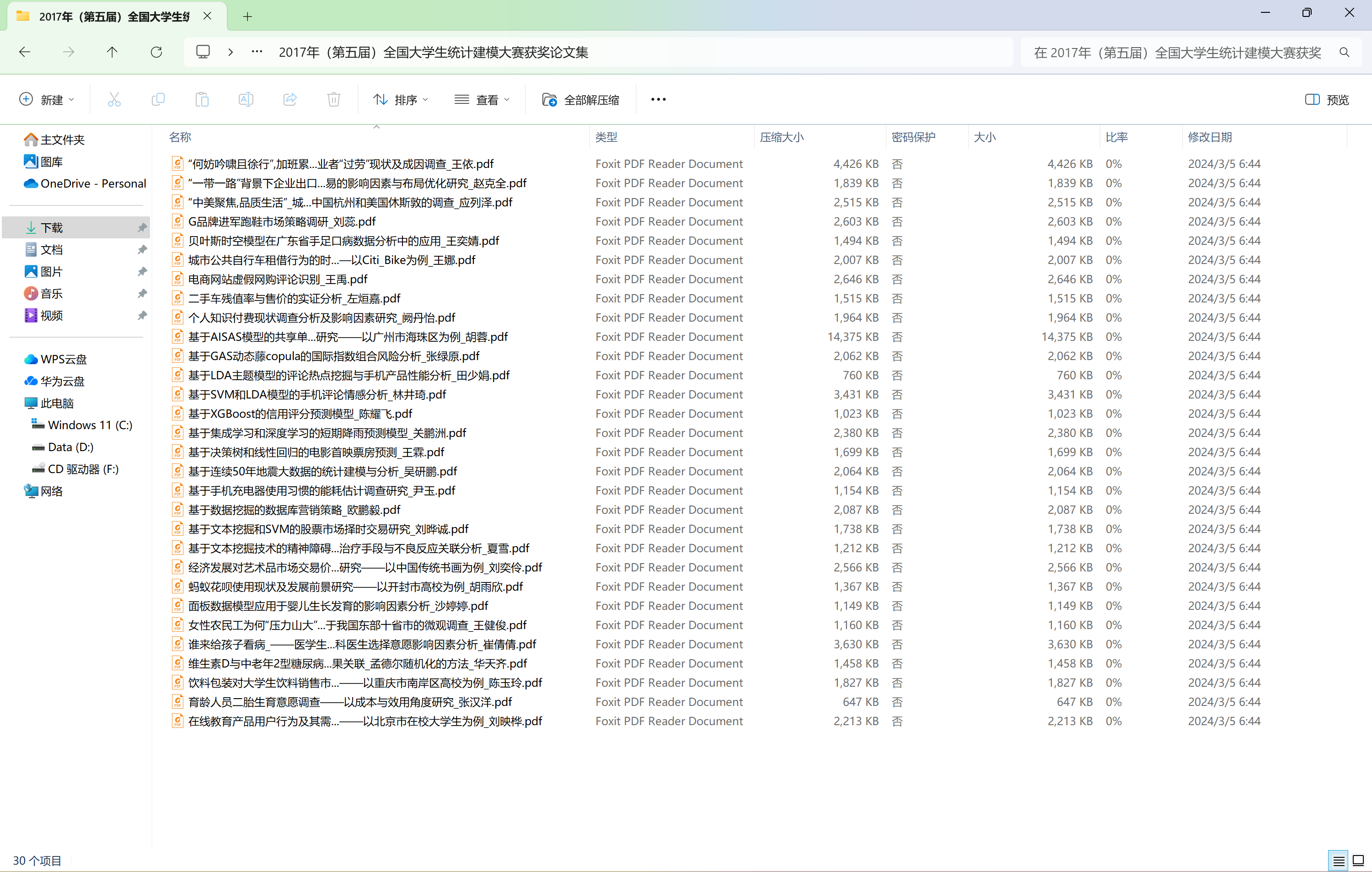Image resolution: width=1372 pixels, height=872 pixels.
Task: Click the search box for this folder
Action: [1177, 53]
